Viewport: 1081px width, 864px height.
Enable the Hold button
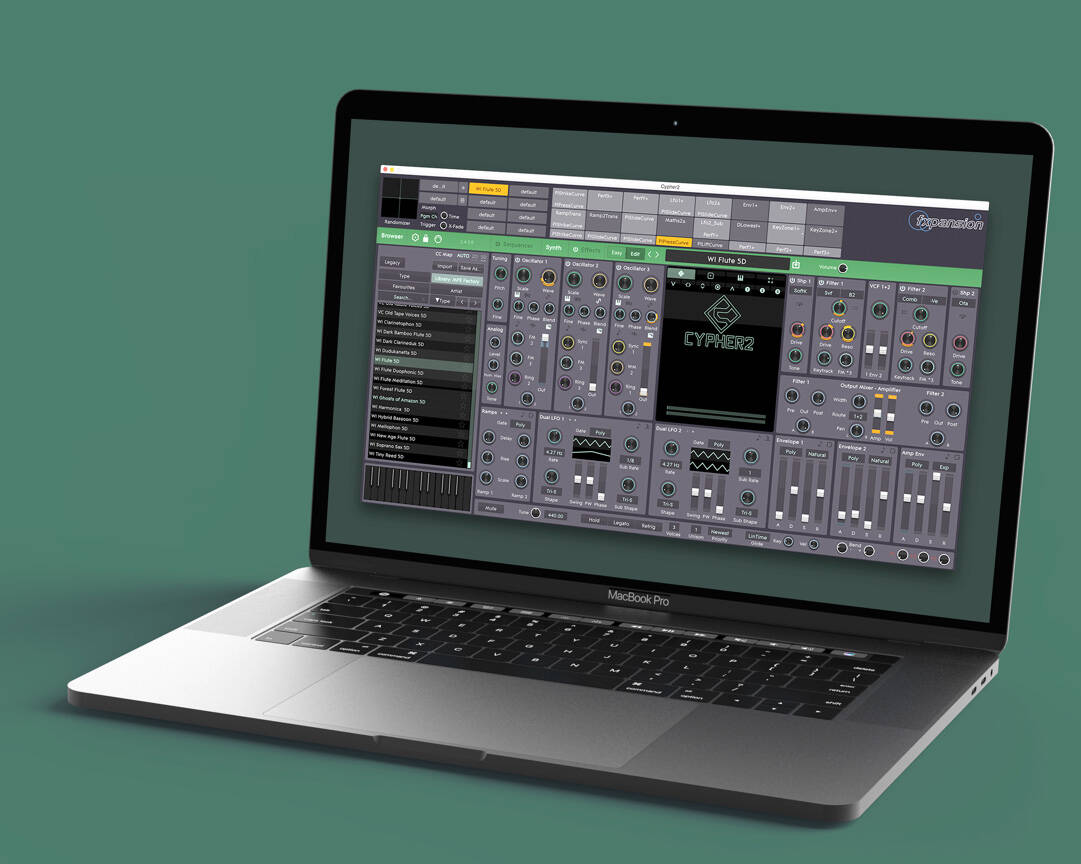(594, 520)
